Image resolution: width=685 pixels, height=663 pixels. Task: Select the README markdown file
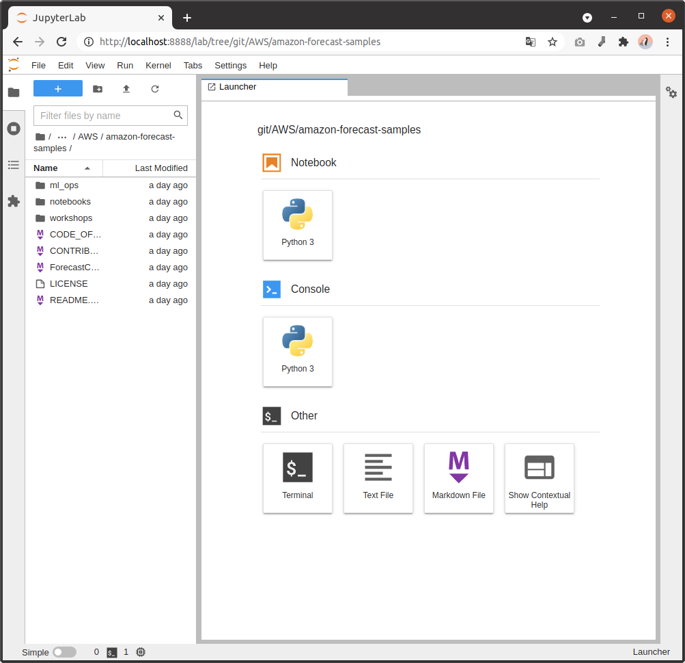[x=111, y=300]
